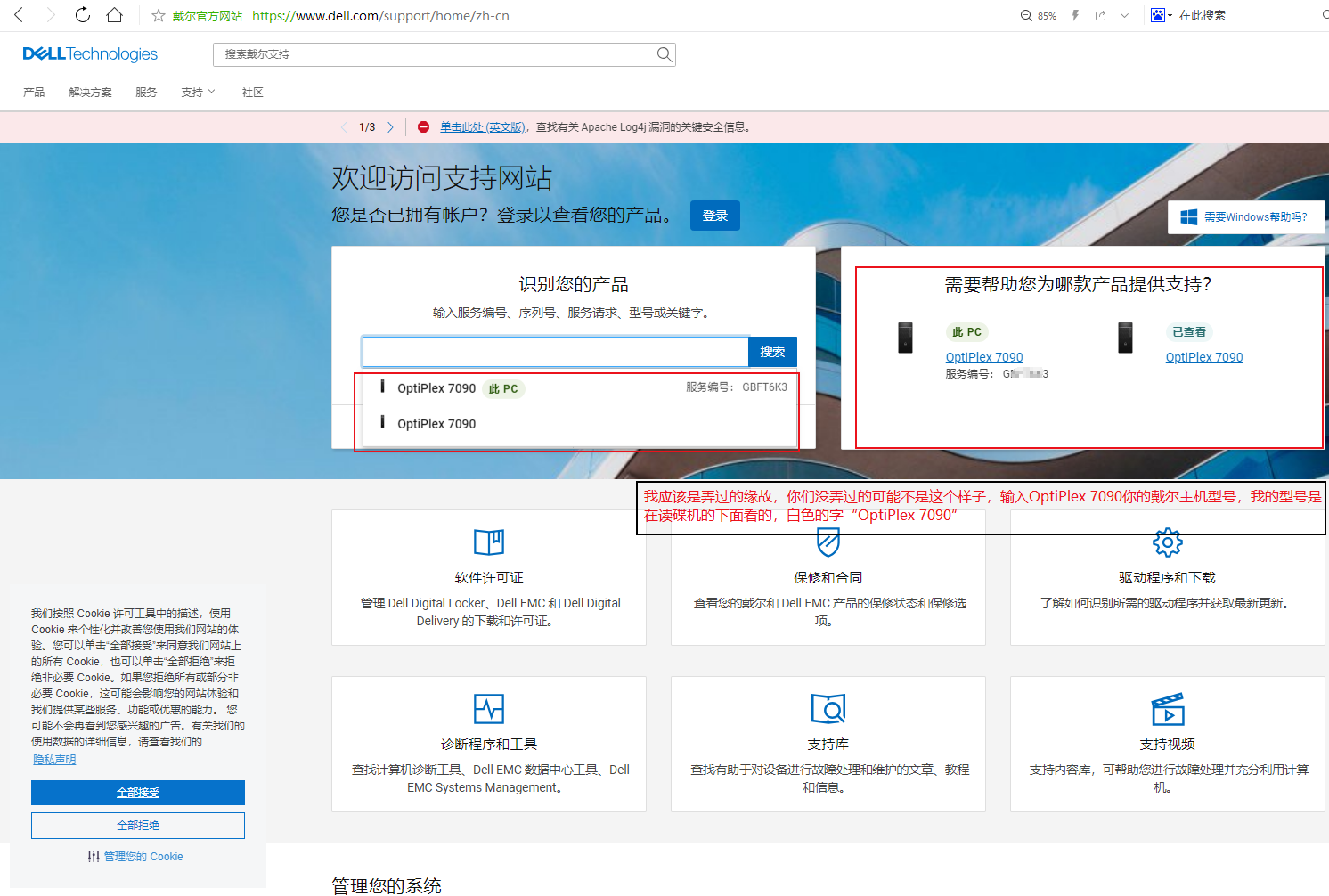
Task: Click the red alert icon in banner
Action: tap(424, 127)
